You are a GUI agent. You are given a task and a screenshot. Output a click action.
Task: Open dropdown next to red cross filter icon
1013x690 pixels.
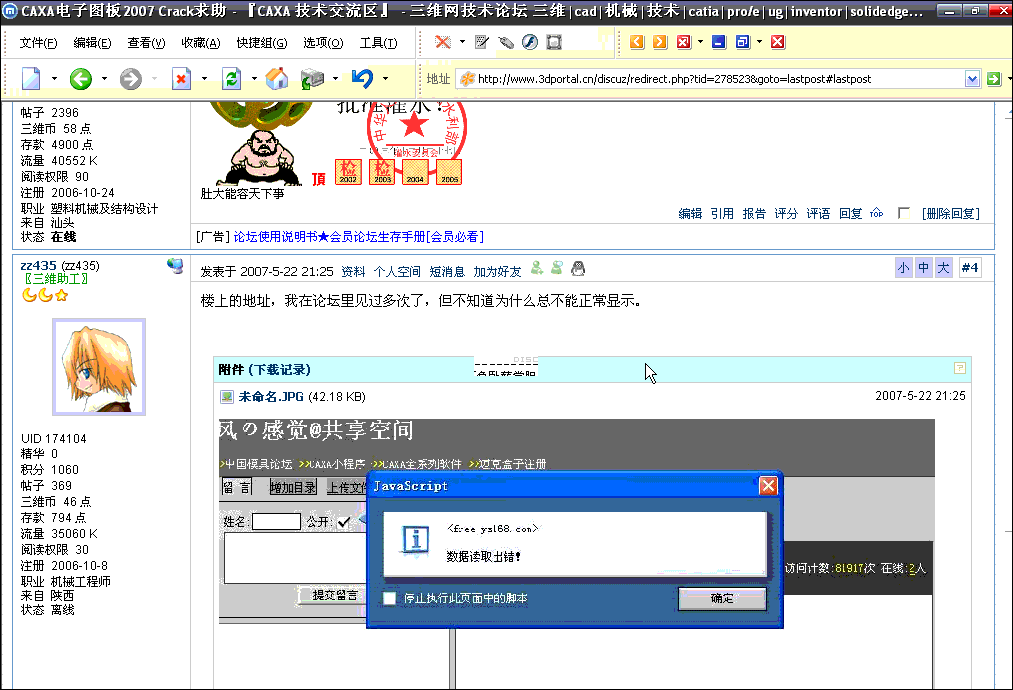pyautogui.click(x=462, y=42)
